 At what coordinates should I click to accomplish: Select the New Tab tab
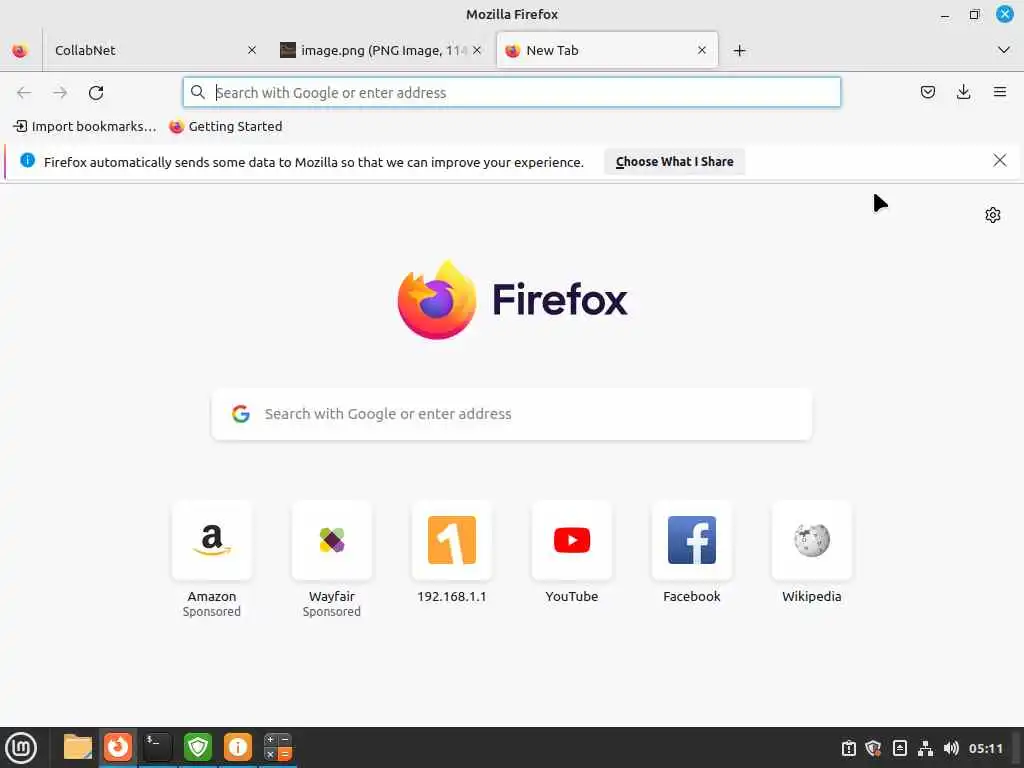coord(607,50)
